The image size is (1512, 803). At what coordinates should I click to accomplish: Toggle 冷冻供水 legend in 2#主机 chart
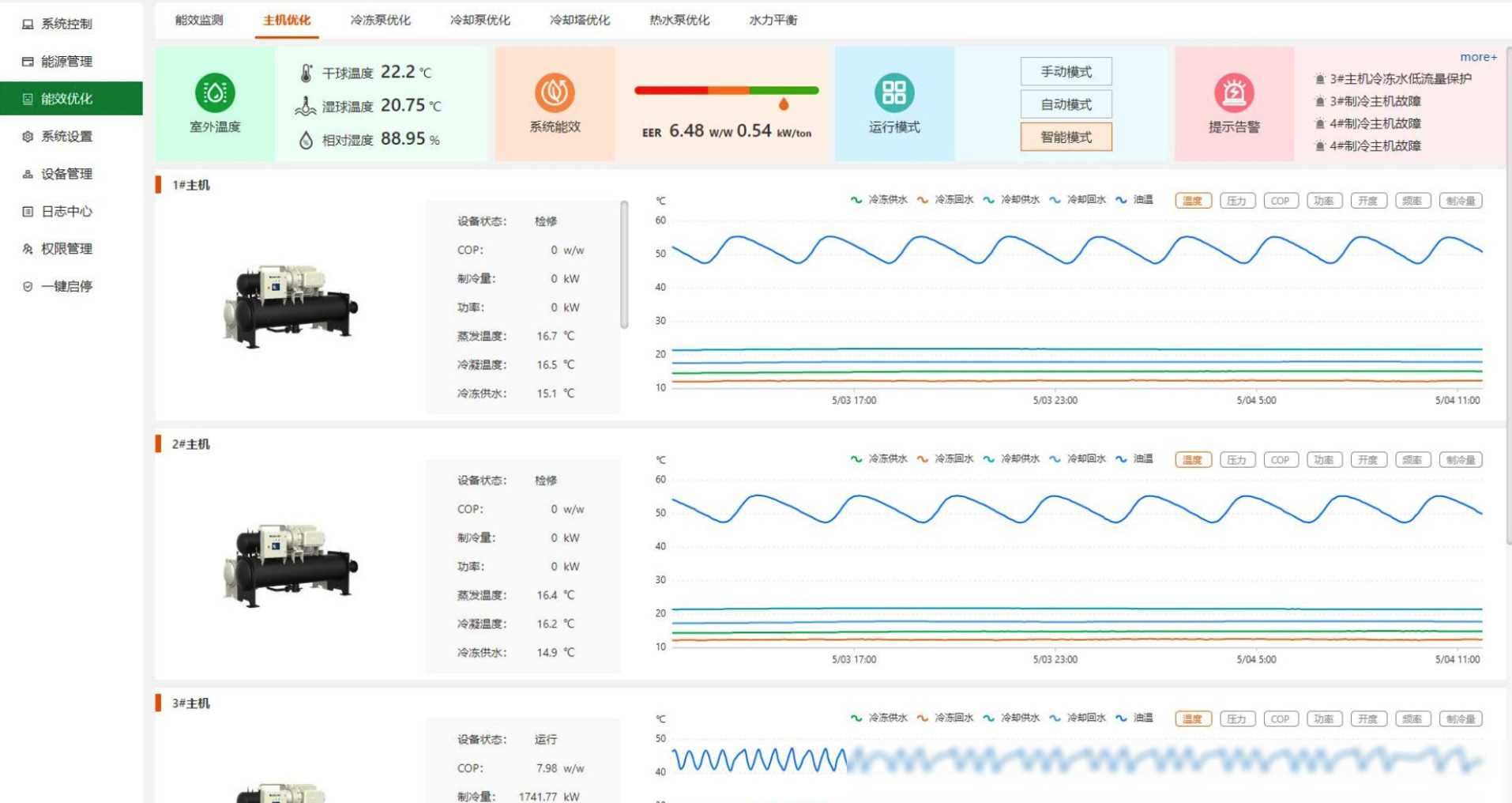point(878,459)
